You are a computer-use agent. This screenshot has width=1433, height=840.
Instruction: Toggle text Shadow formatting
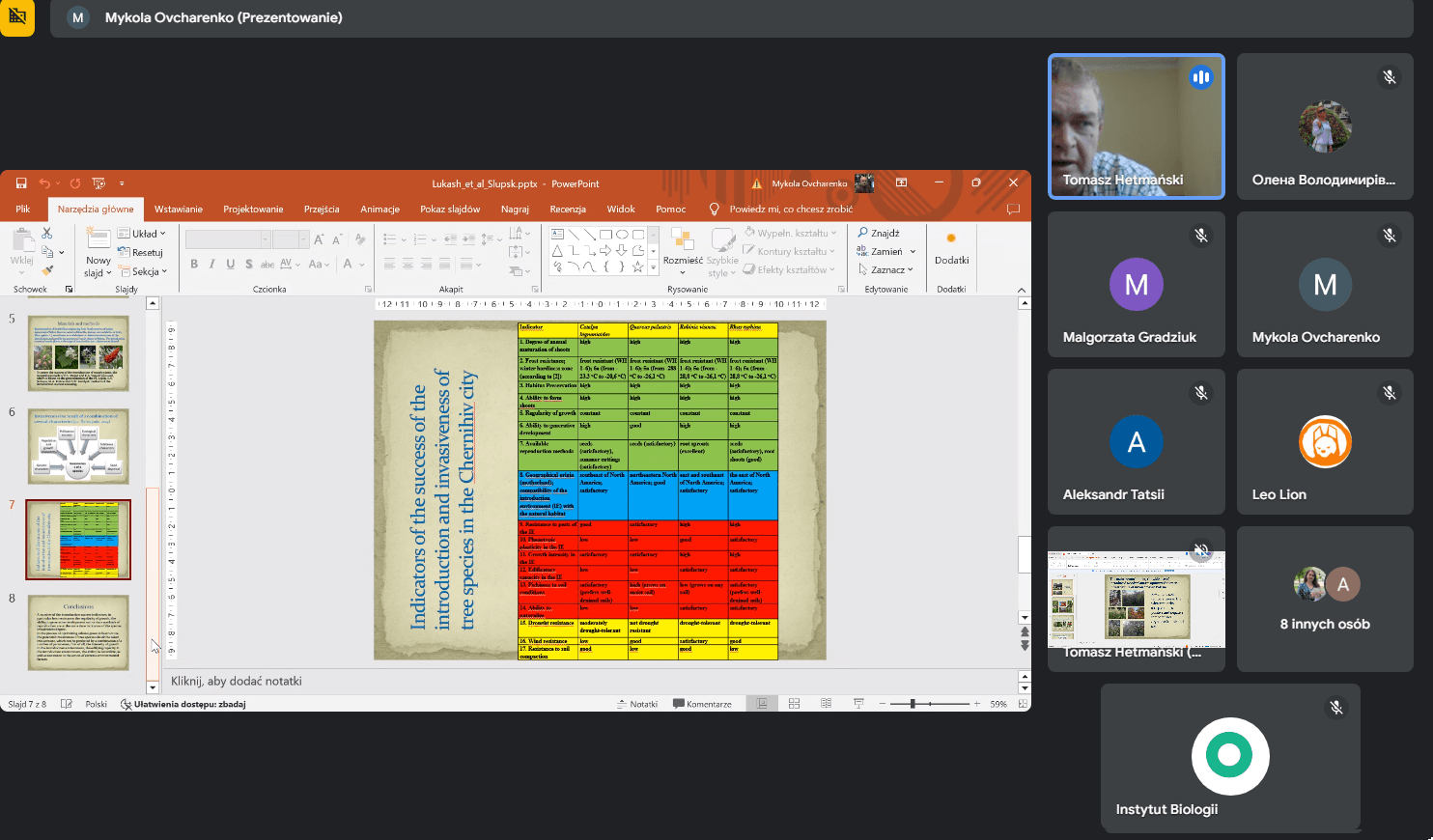[248, 264]
